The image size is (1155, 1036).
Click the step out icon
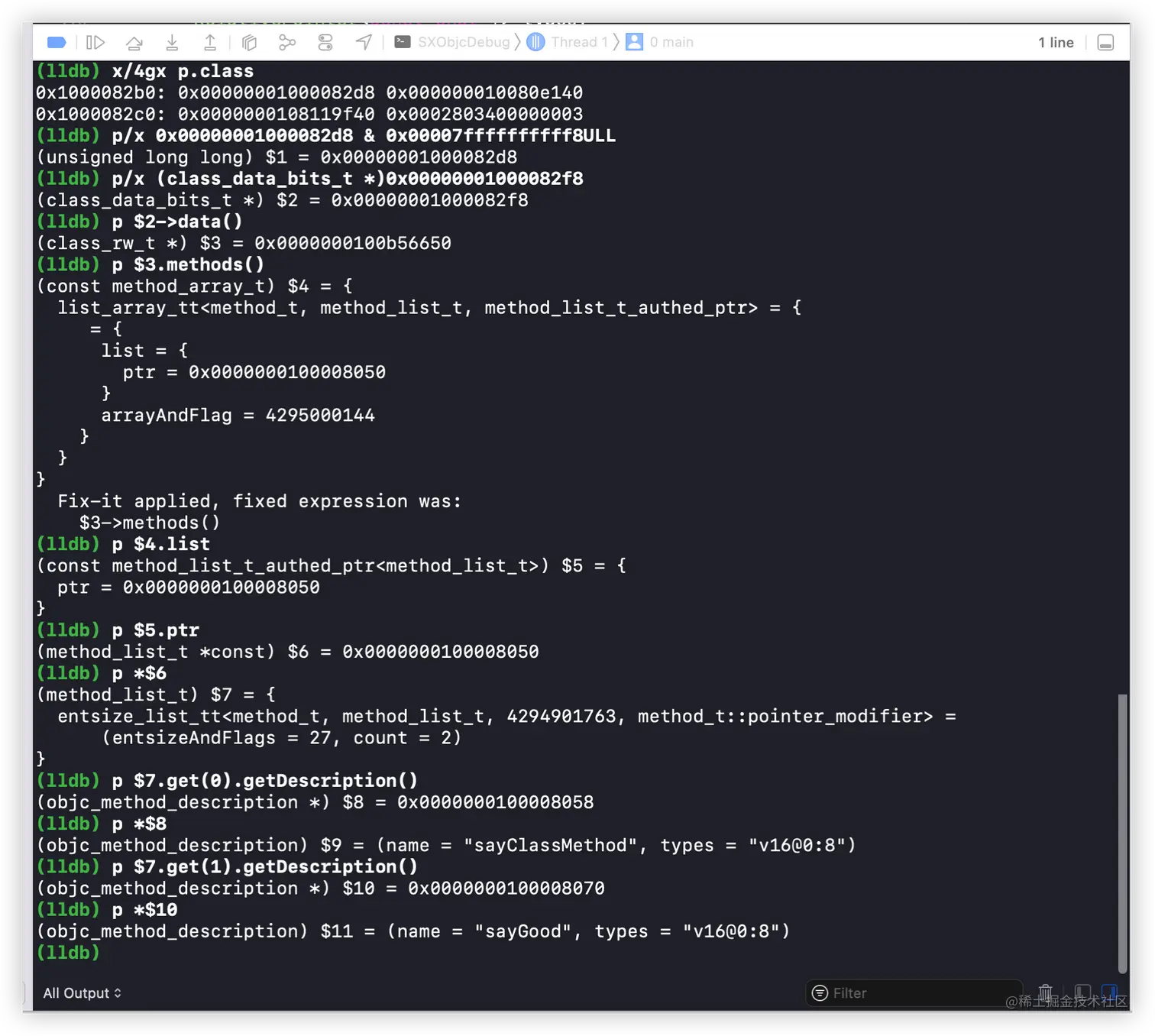pos(210,42)
